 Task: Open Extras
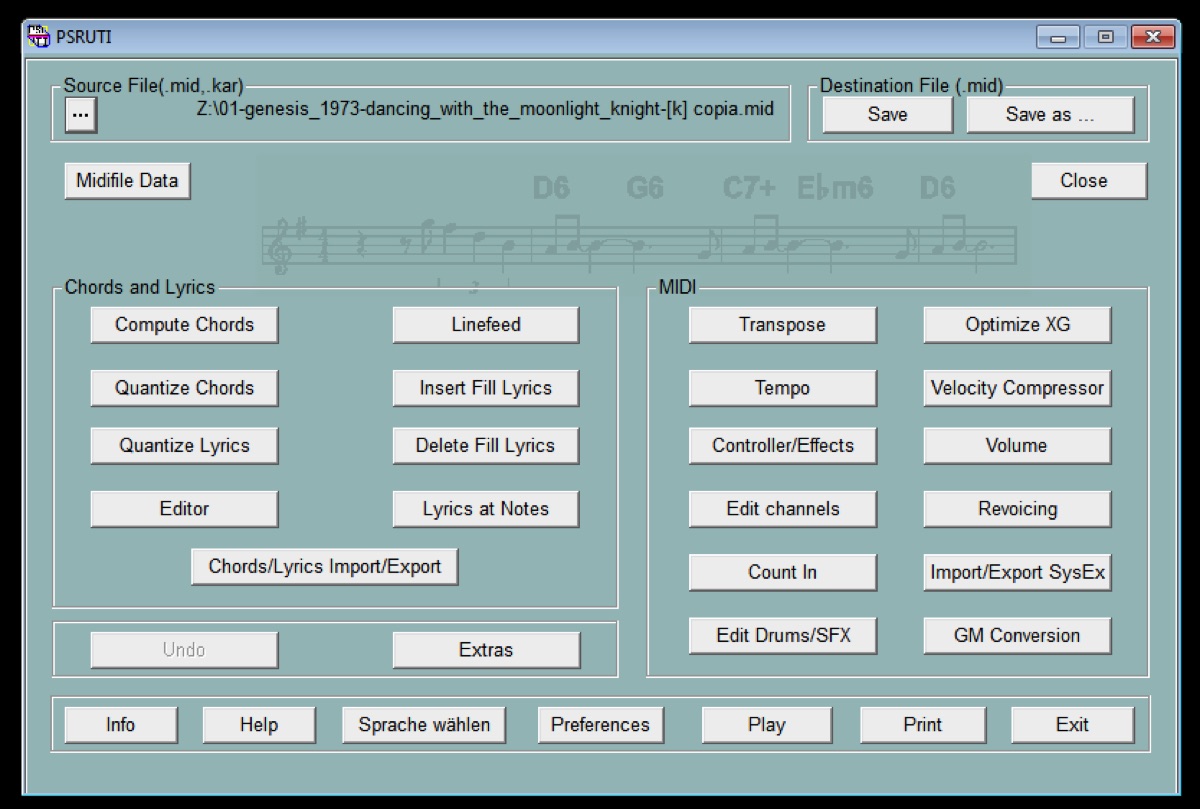tap(485, 650)
